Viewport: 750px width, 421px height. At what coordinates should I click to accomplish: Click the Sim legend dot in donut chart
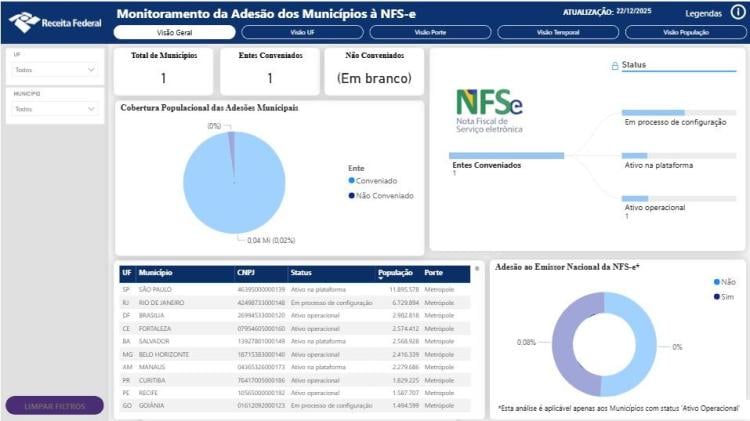point(717,297)
